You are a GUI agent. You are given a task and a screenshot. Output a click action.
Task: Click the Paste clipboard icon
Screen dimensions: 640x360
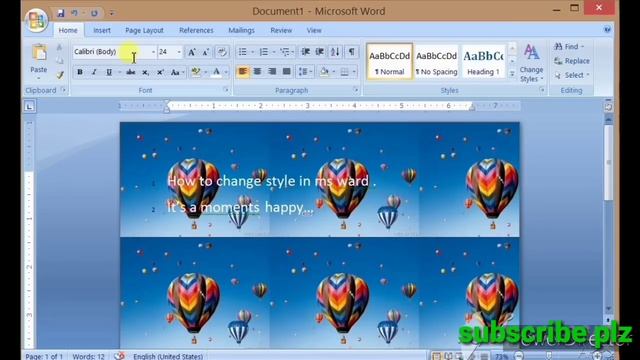[39, 53]
